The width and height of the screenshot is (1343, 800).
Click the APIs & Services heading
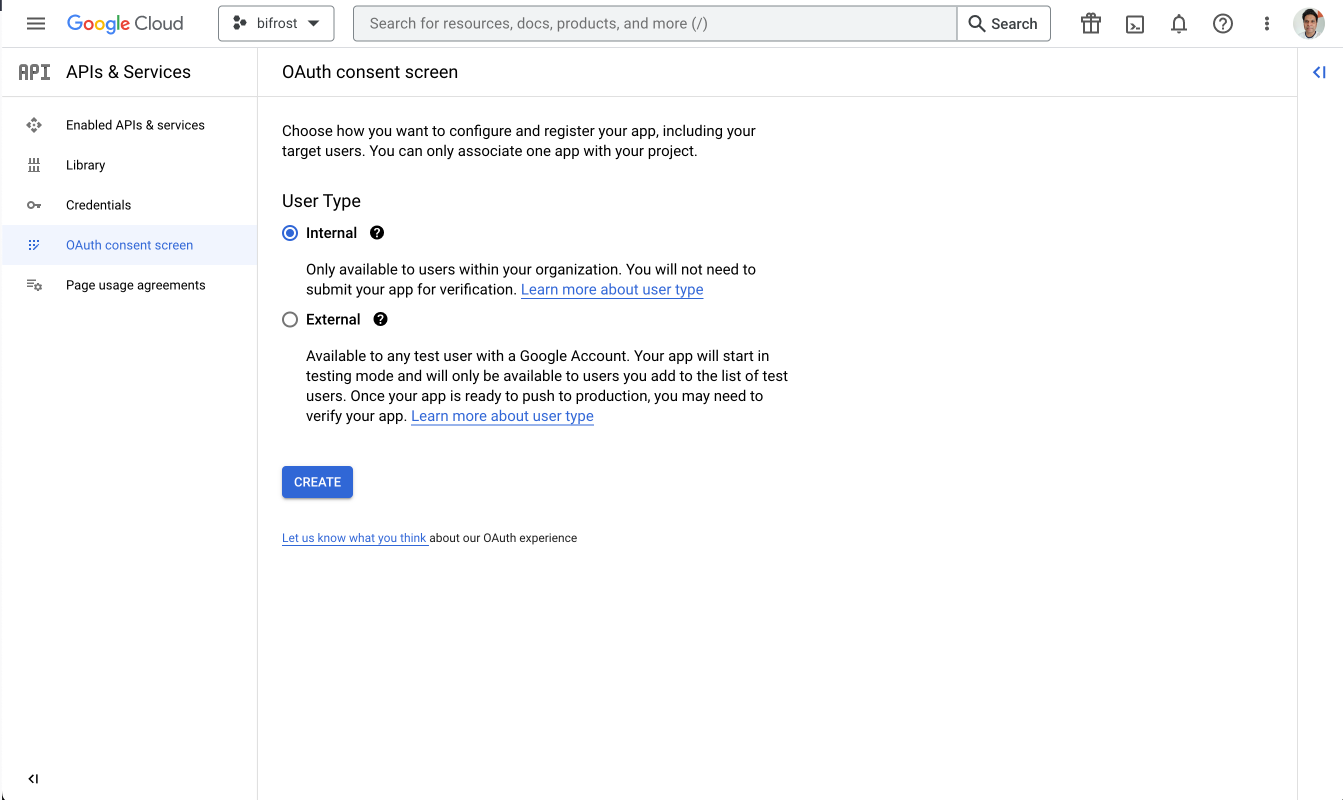click(128, 72)
